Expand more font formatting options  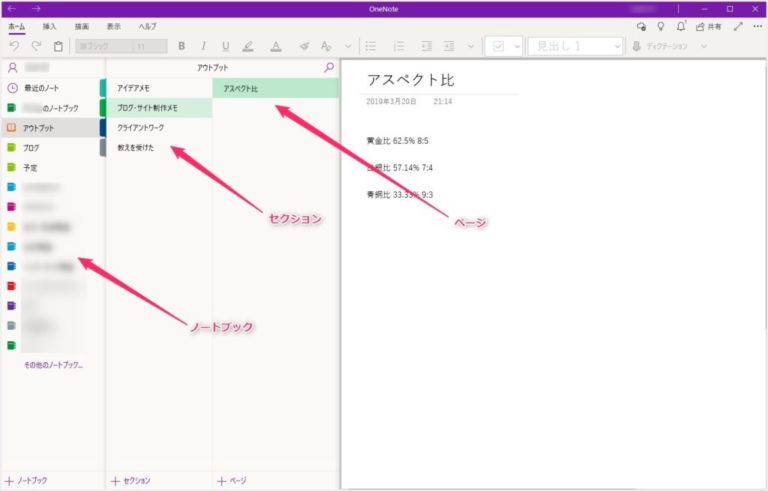(348, 47)
